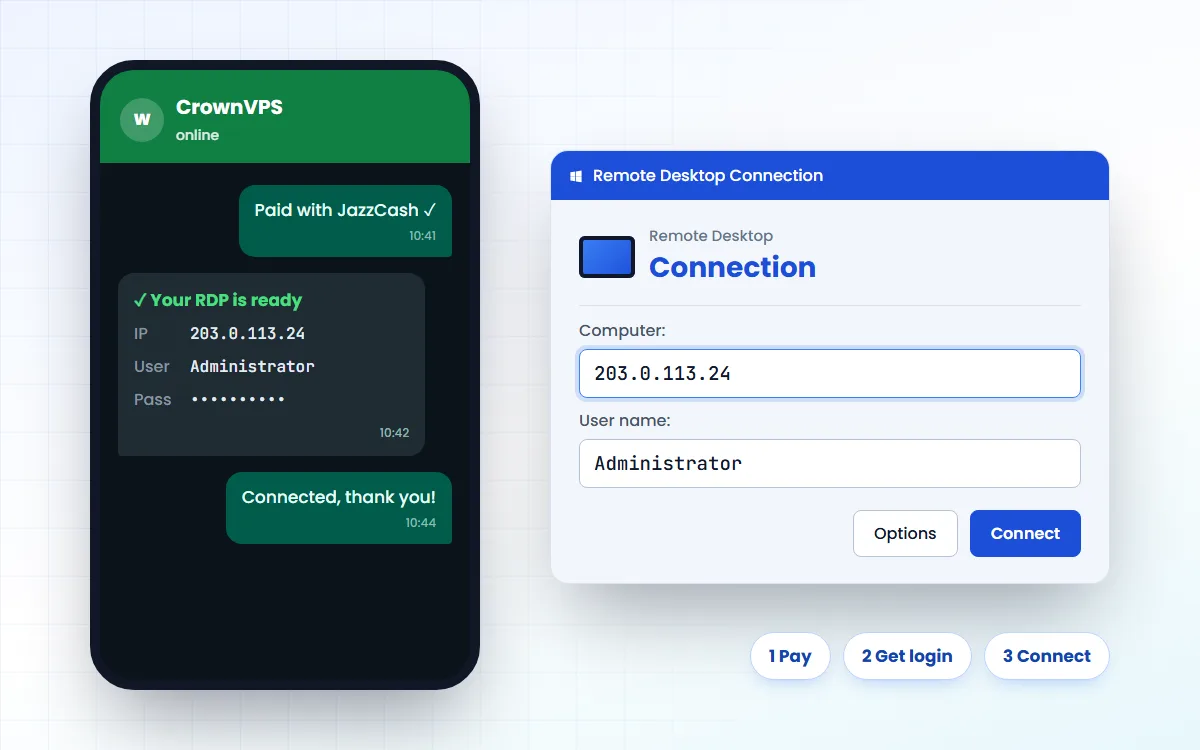Click the 'Remote Desktop Connection' title bar text

pyautogui.click(x=708, y=176)
